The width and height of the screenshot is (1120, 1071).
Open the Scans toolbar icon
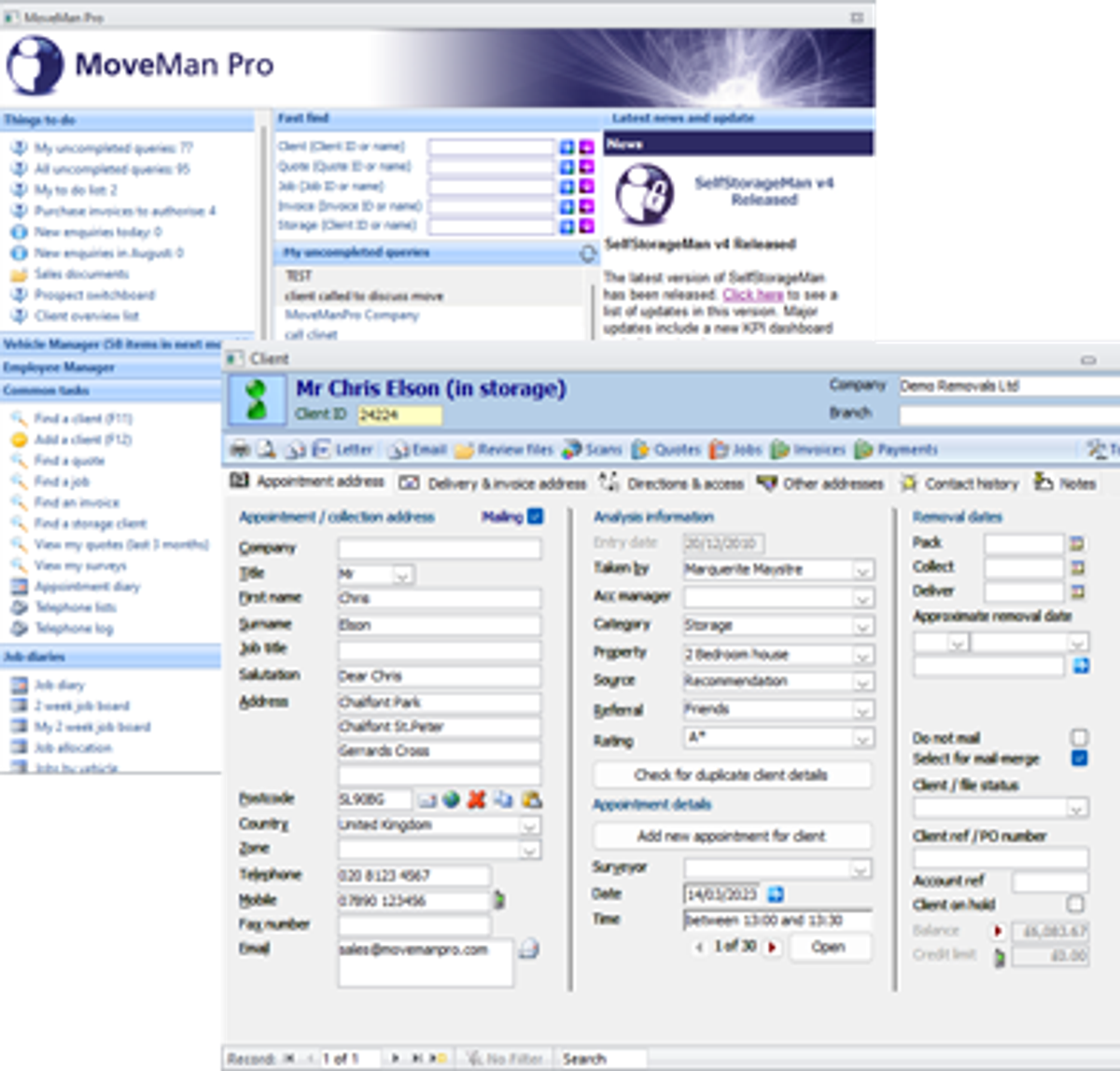click(571, 450)
